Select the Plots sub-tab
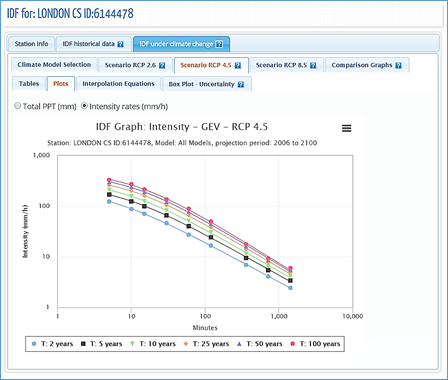This screenshot has width=448, height=380. (61, 84)
